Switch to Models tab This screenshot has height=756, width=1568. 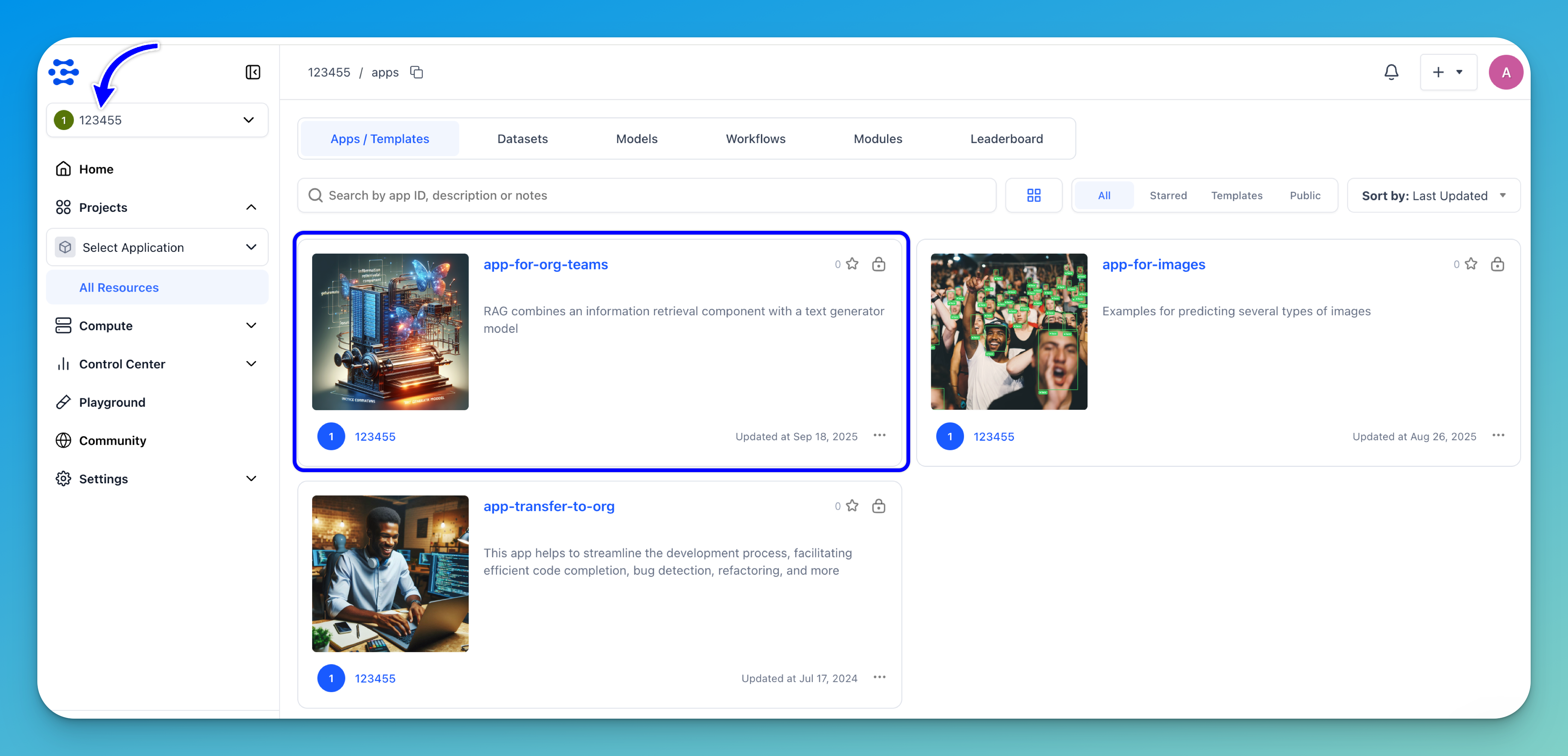pos(637,139)
